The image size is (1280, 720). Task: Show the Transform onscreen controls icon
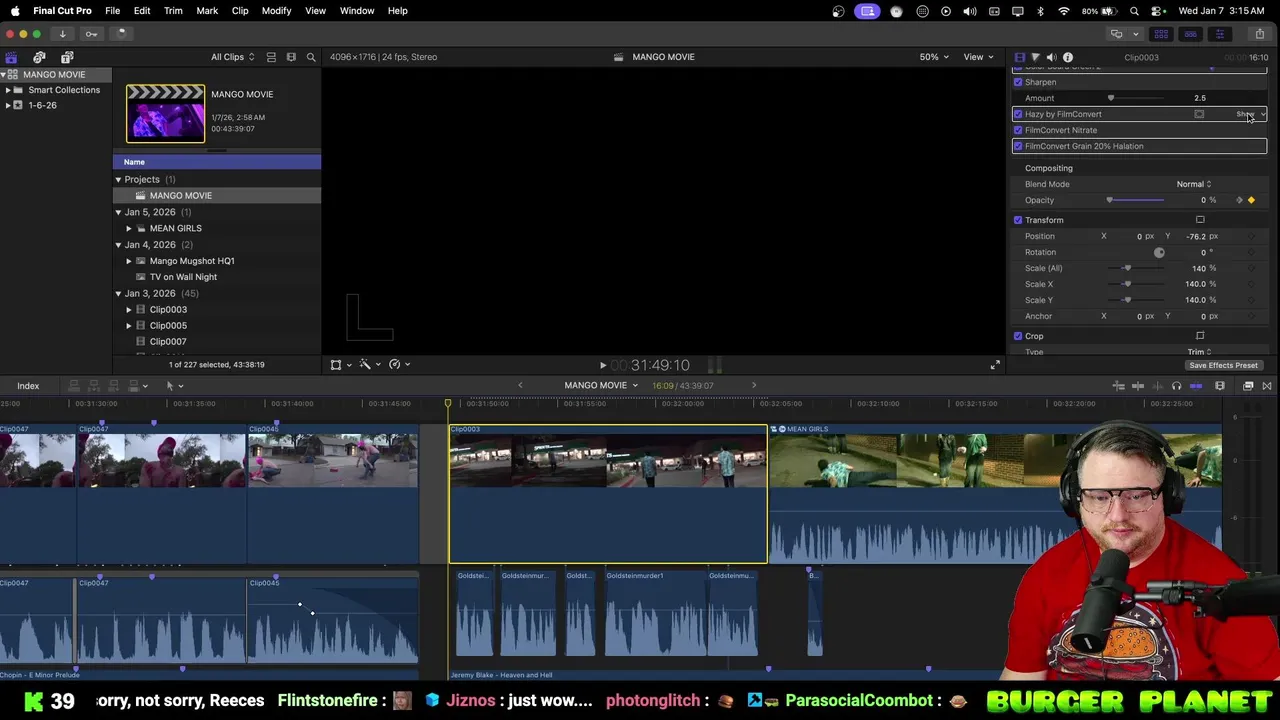pyautogui.click(x=1200, y=220)
